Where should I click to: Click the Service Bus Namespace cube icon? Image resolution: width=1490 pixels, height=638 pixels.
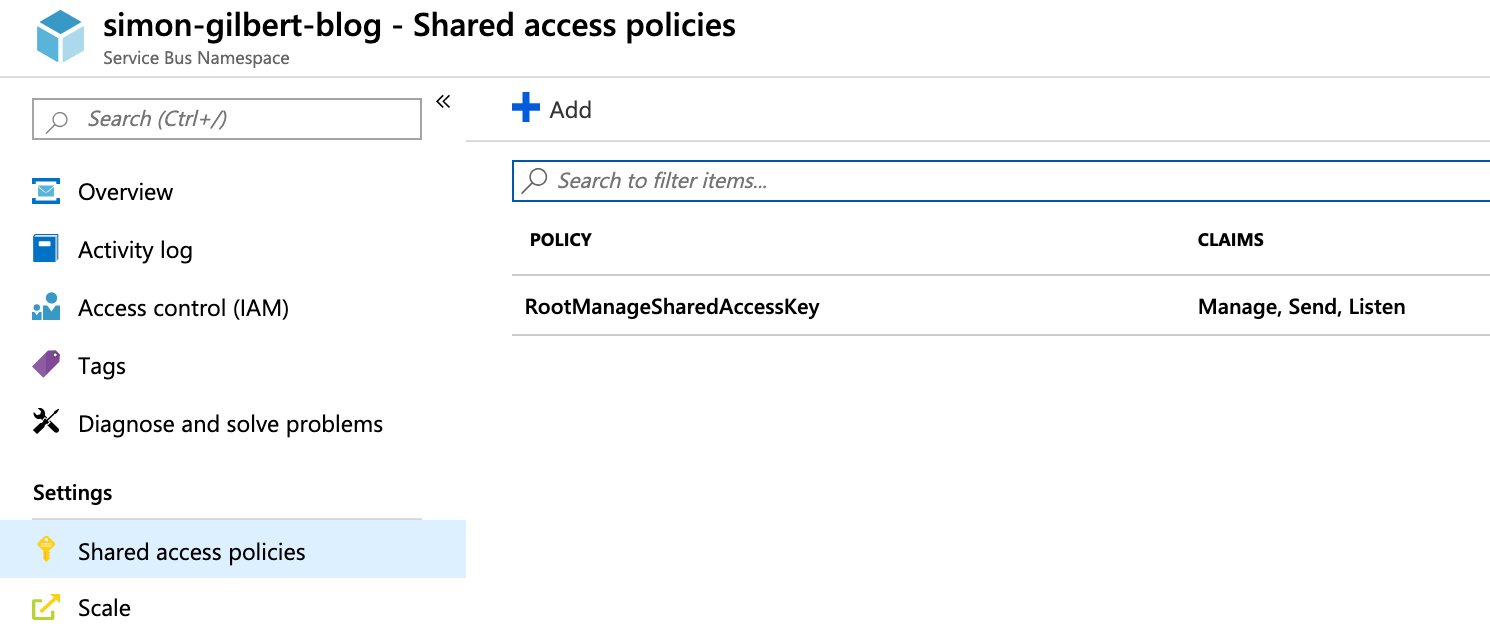[61, 37]
